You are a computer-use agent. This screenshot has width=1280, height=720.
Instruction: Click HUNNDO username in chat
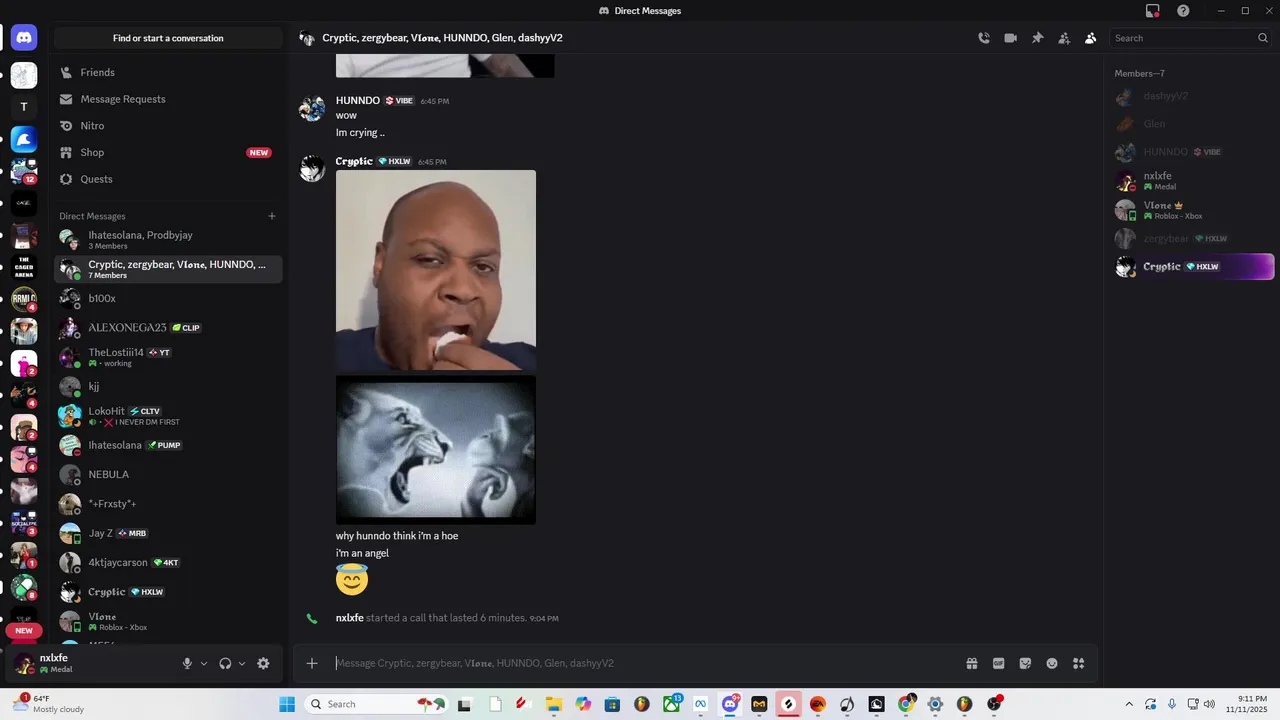click(x=357, y=101)
